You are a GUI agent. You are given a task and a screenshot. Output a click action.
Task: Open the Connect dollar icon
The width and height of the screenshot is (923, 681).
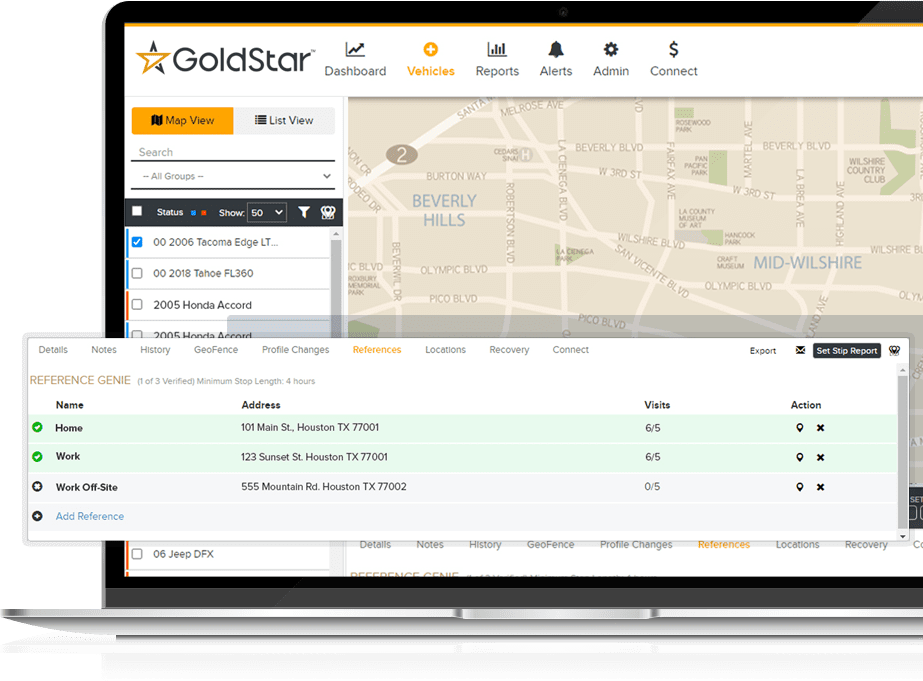[673, 49]
